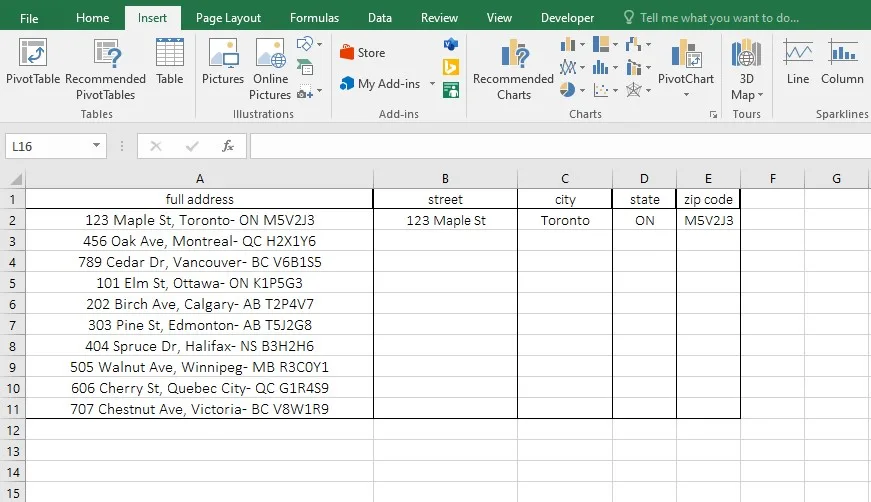Switch to the Home tab
Image resolution: width=871 pixels, height=502 pixels.
(92, 18)
